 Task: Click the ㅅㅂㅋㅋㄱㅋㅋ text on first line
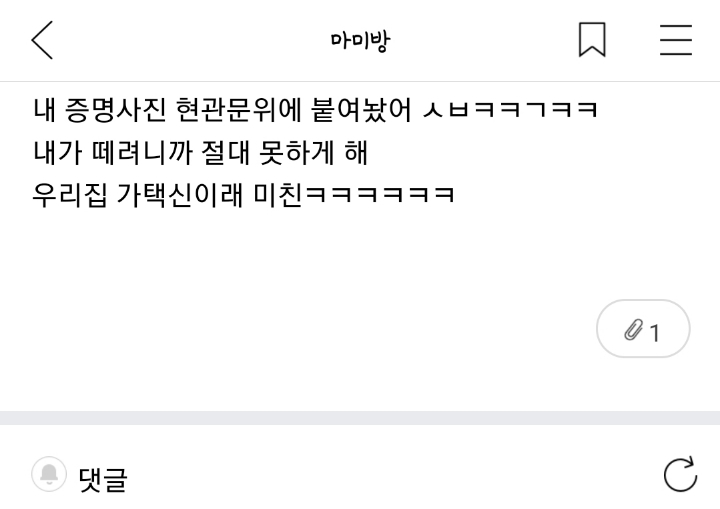(x=510, y=110)
